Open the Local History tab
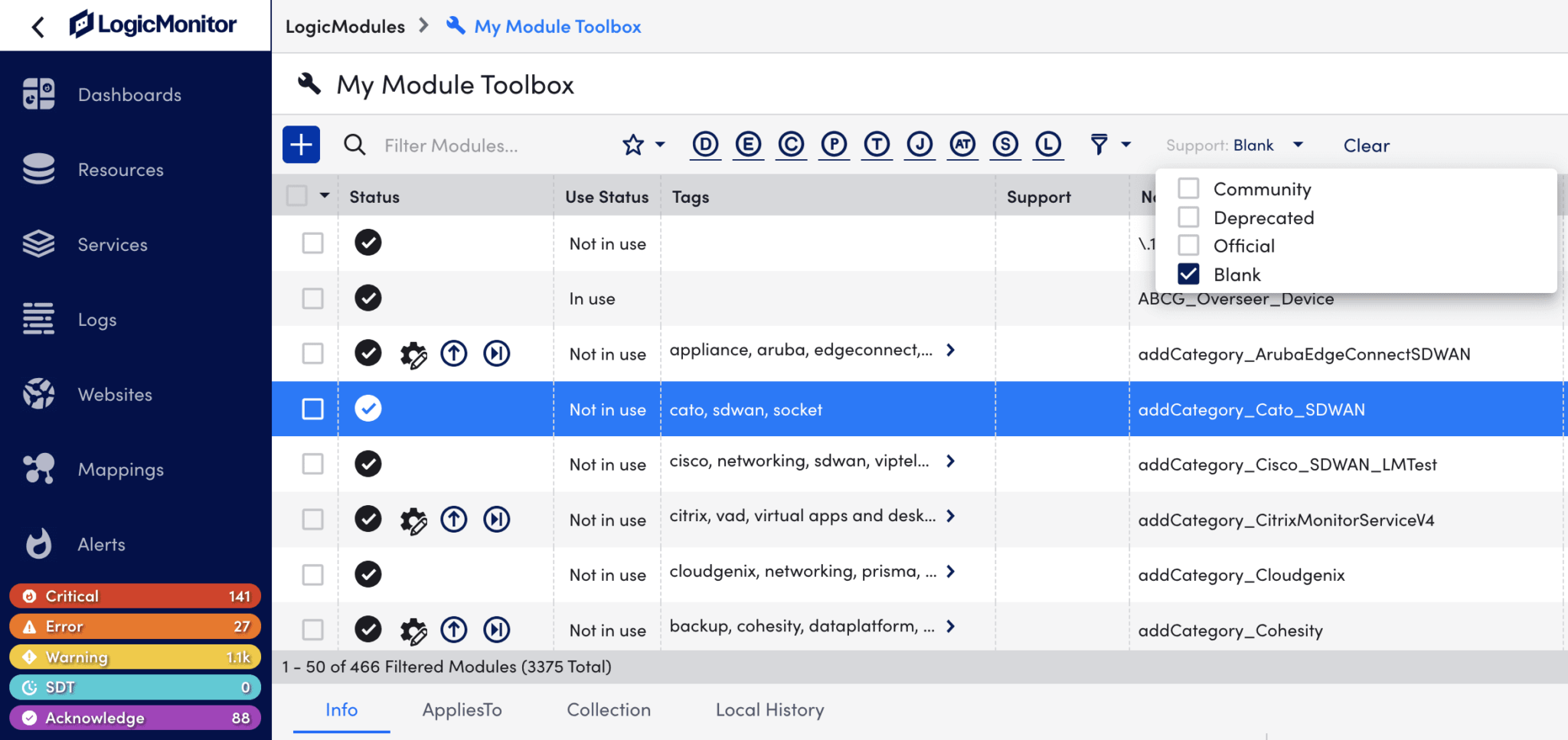This screenshot has height=740, width=1568. (769, 709)
